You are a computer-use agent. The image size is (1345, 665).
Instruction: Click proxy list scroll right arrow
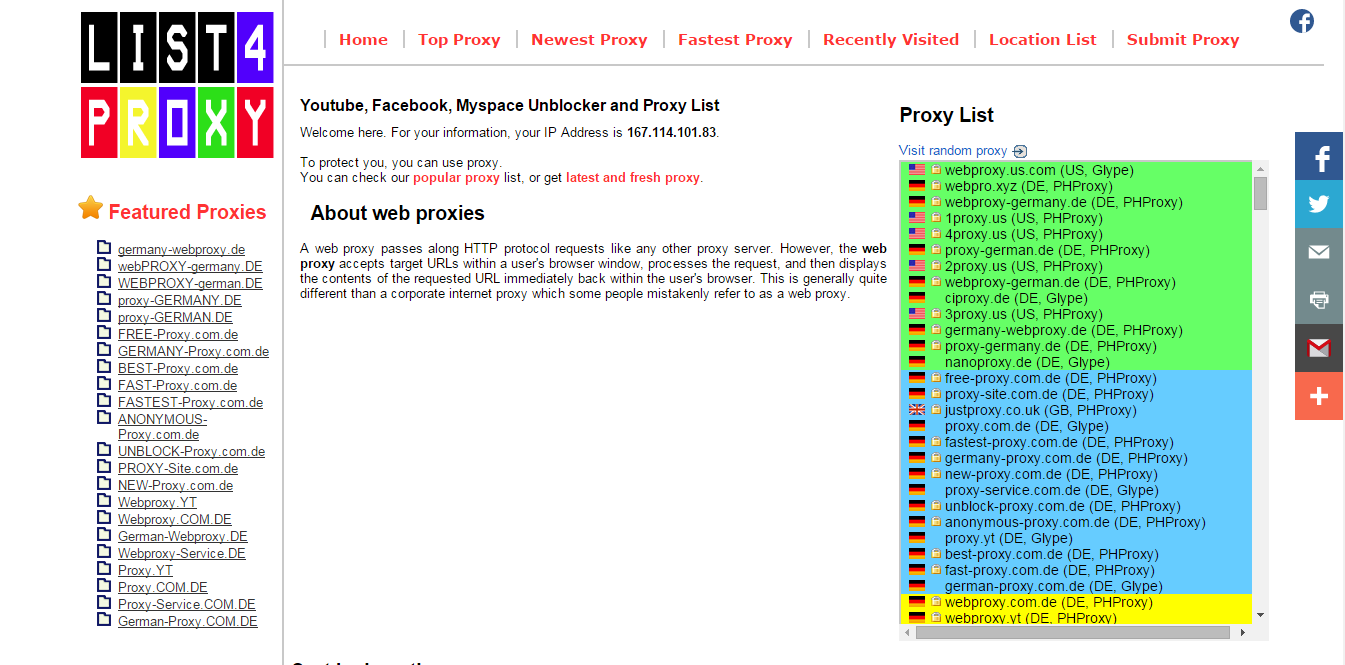click(1243, 632)
